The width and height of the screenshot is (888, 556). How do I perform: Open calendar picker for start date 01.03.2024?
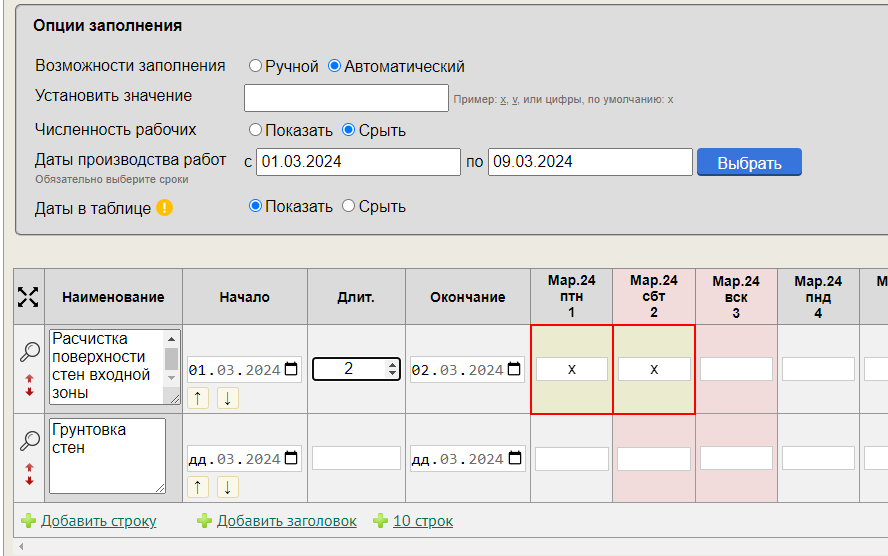(291, 369)
